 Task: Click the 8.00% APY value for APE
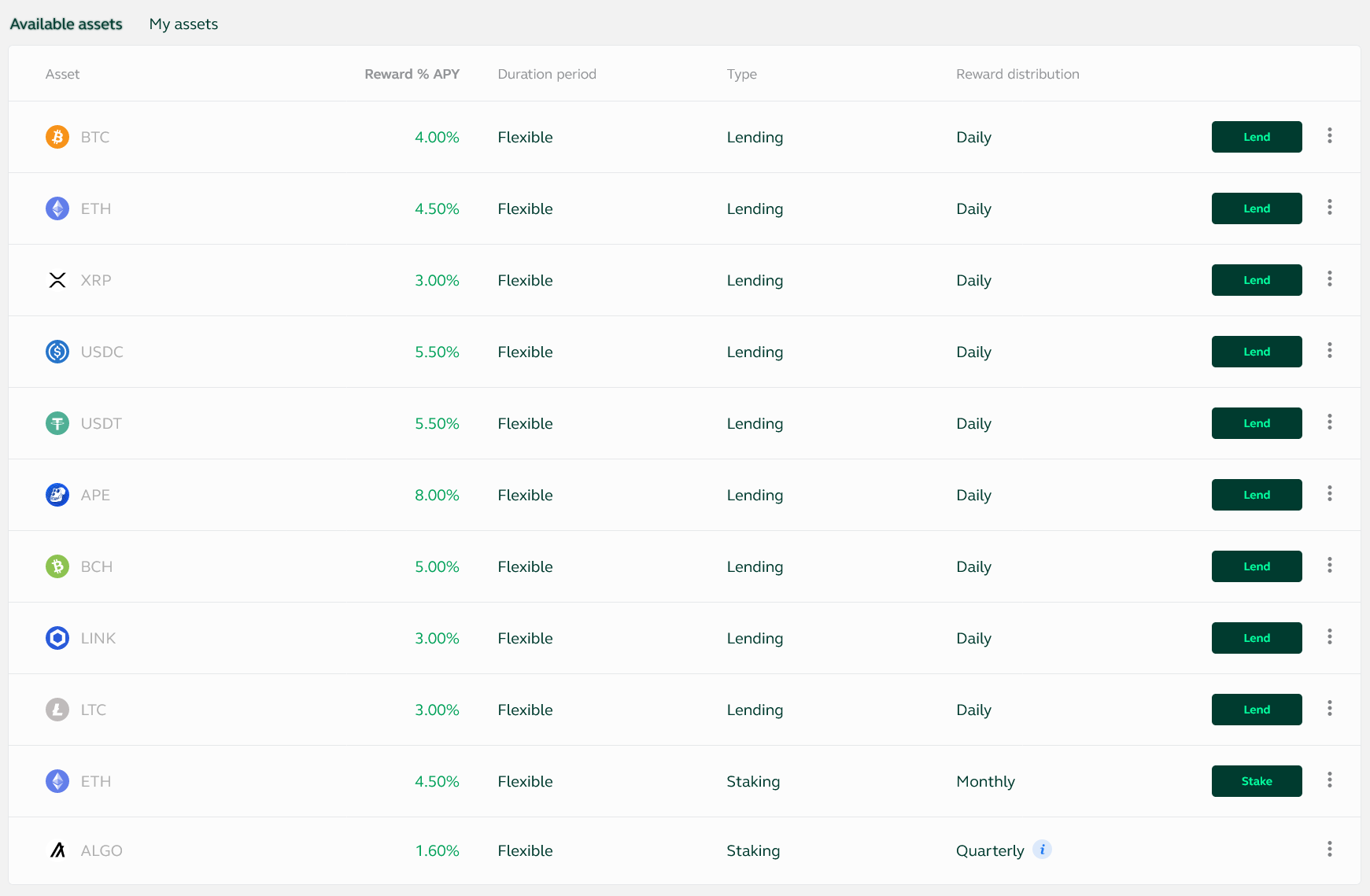pos(437,495)
